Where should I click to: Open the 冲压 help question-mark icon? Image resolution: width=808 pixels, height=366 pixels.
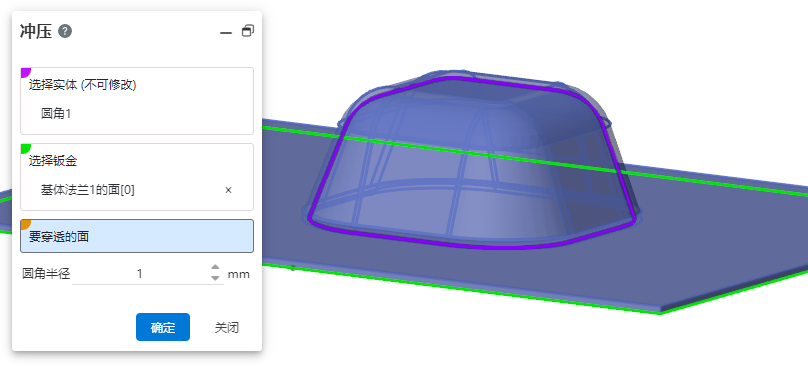click(x=65, y=31)
